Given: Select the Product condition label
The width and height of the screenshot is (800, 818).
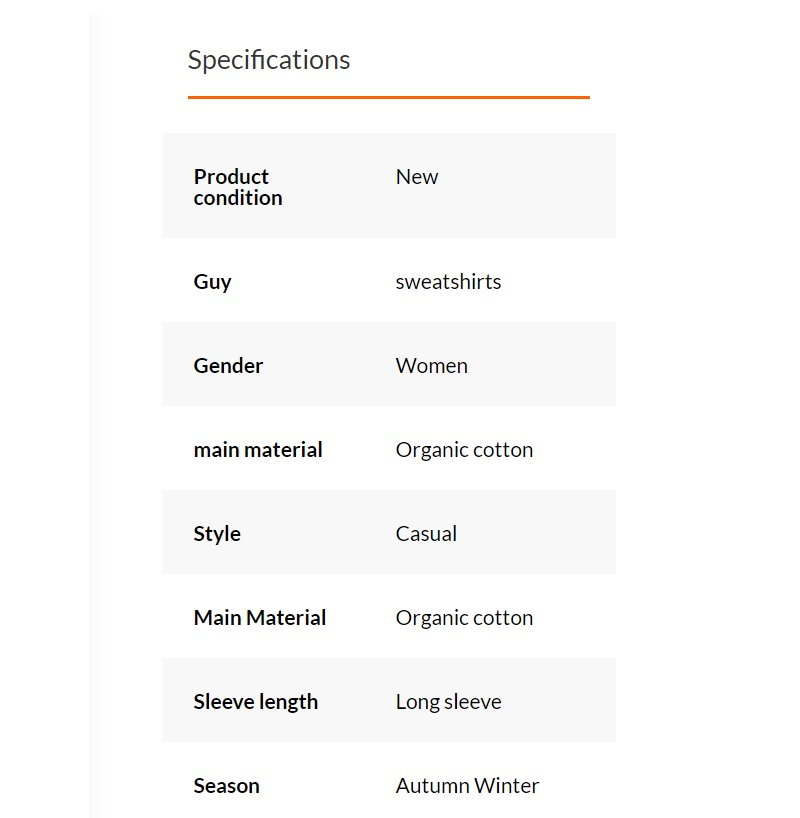Looking at the screenshot, I should click(238, 187).
